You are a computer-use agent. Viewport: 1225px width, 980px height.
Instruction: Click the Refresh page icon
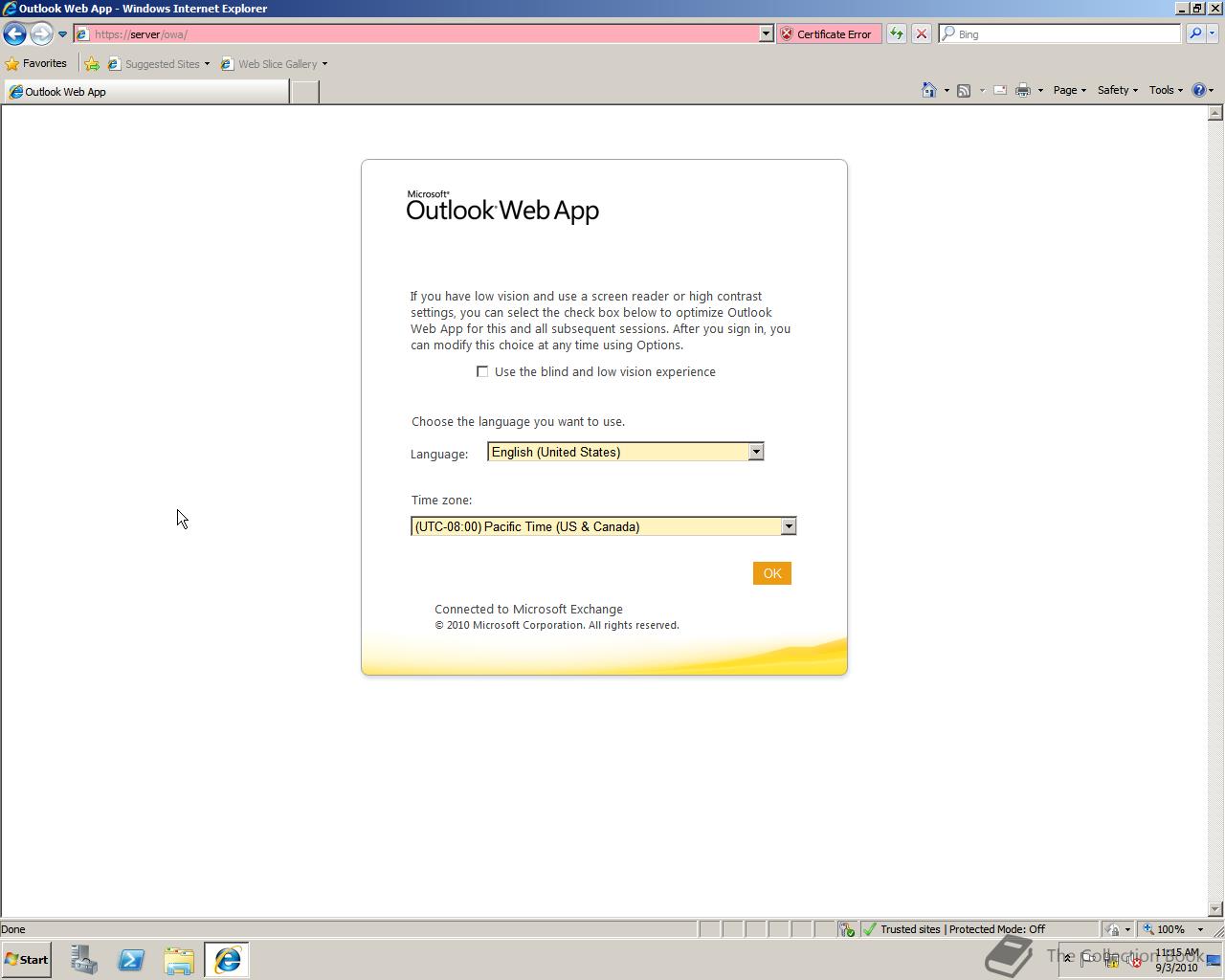click(x=897, y=33)
